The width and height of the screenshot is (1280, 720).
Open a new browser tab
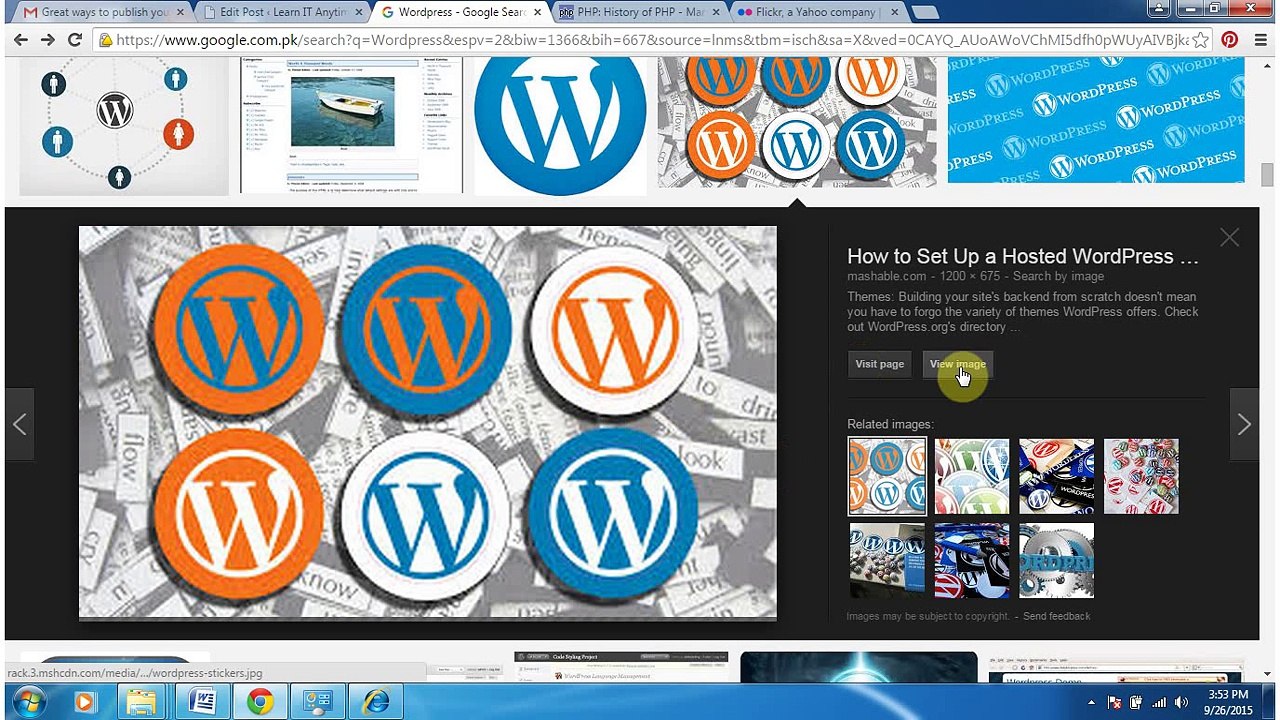point(925,12)
